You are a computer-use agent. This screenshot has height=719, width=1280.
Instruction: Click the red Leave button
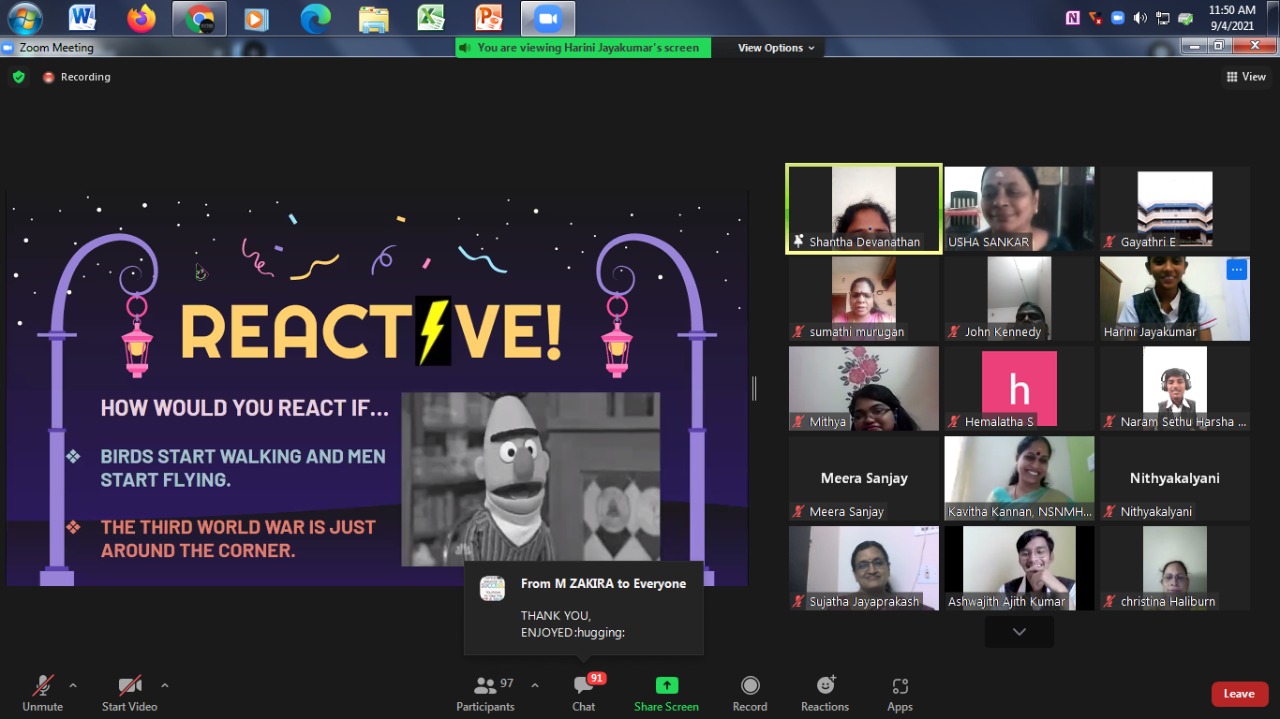click(x=1238, y=694)
